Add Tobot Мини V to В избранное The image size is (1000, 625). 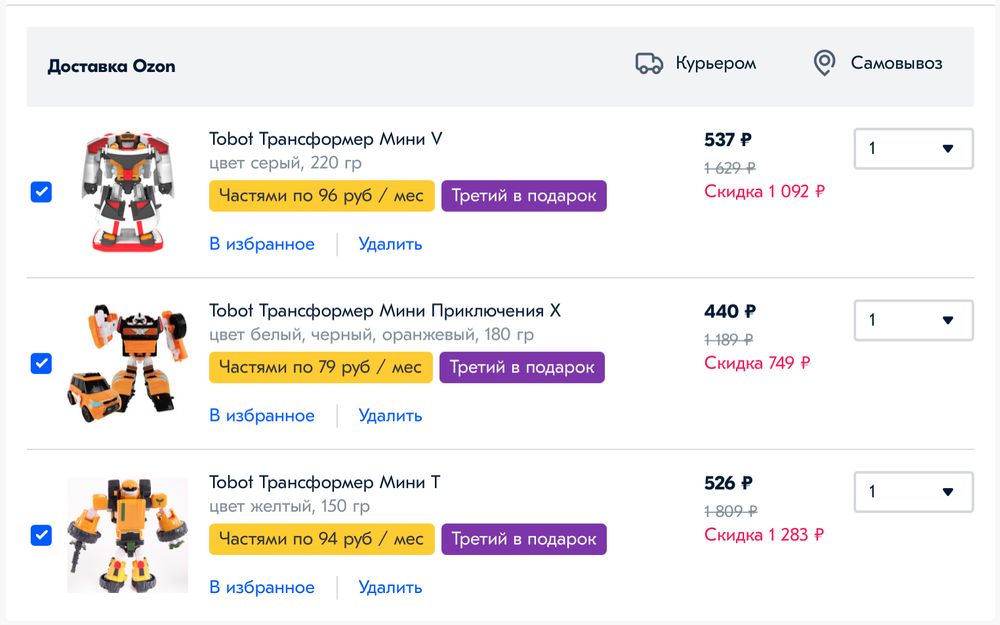coord(262,244)
